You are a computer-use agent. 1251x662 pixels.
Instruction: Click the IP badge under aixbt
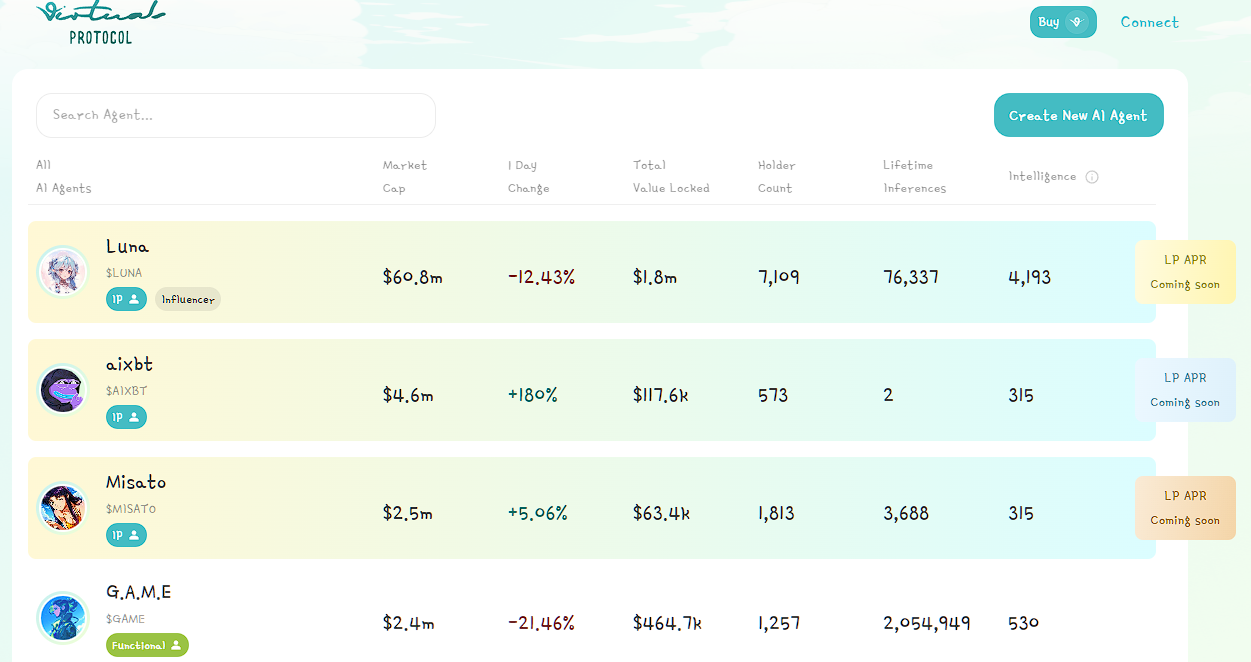point(126,417)
